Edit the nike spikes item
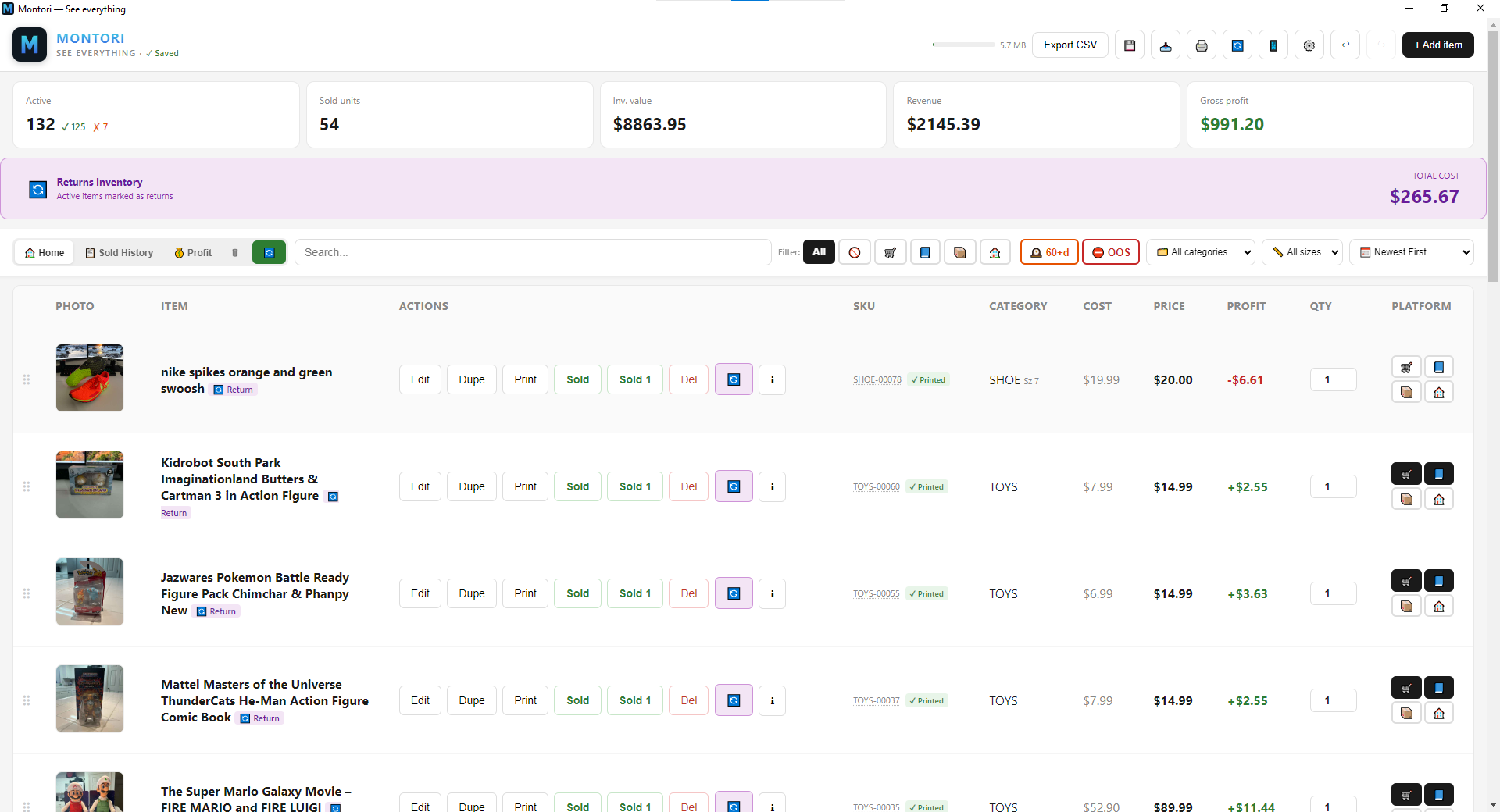The image size is (1500, 812). pyautogui.click(x=420, y=380)
